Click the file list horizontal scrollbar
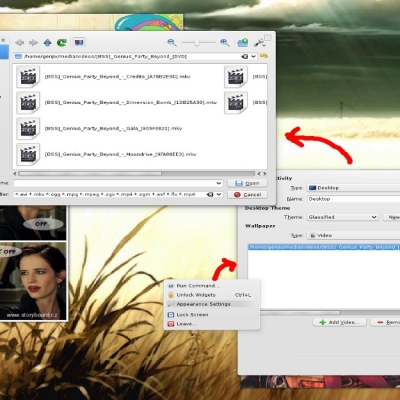The height and width of the screenshot is (400, 400). click(x=90, y=174)
